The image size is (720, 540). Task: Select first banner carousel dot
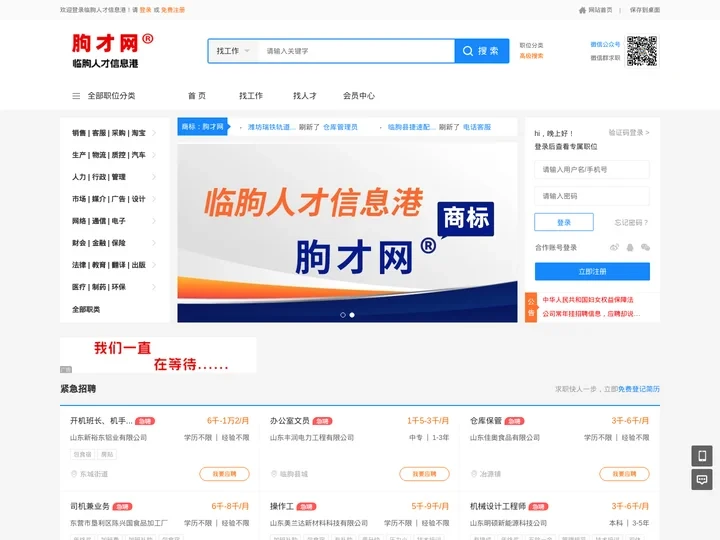pyautogui.click(x=343, y=315)
